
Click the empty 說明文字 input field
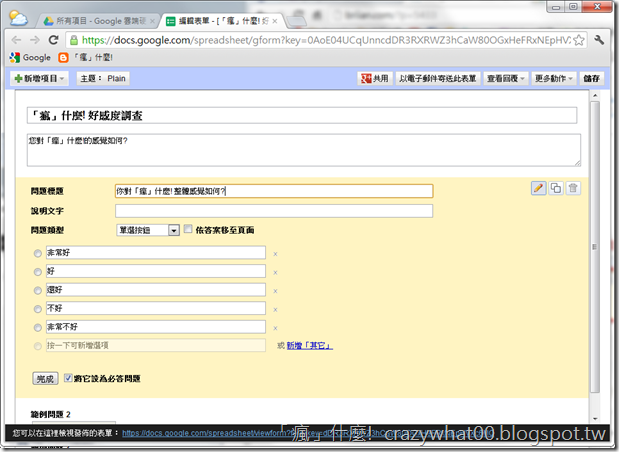[274, 211]
